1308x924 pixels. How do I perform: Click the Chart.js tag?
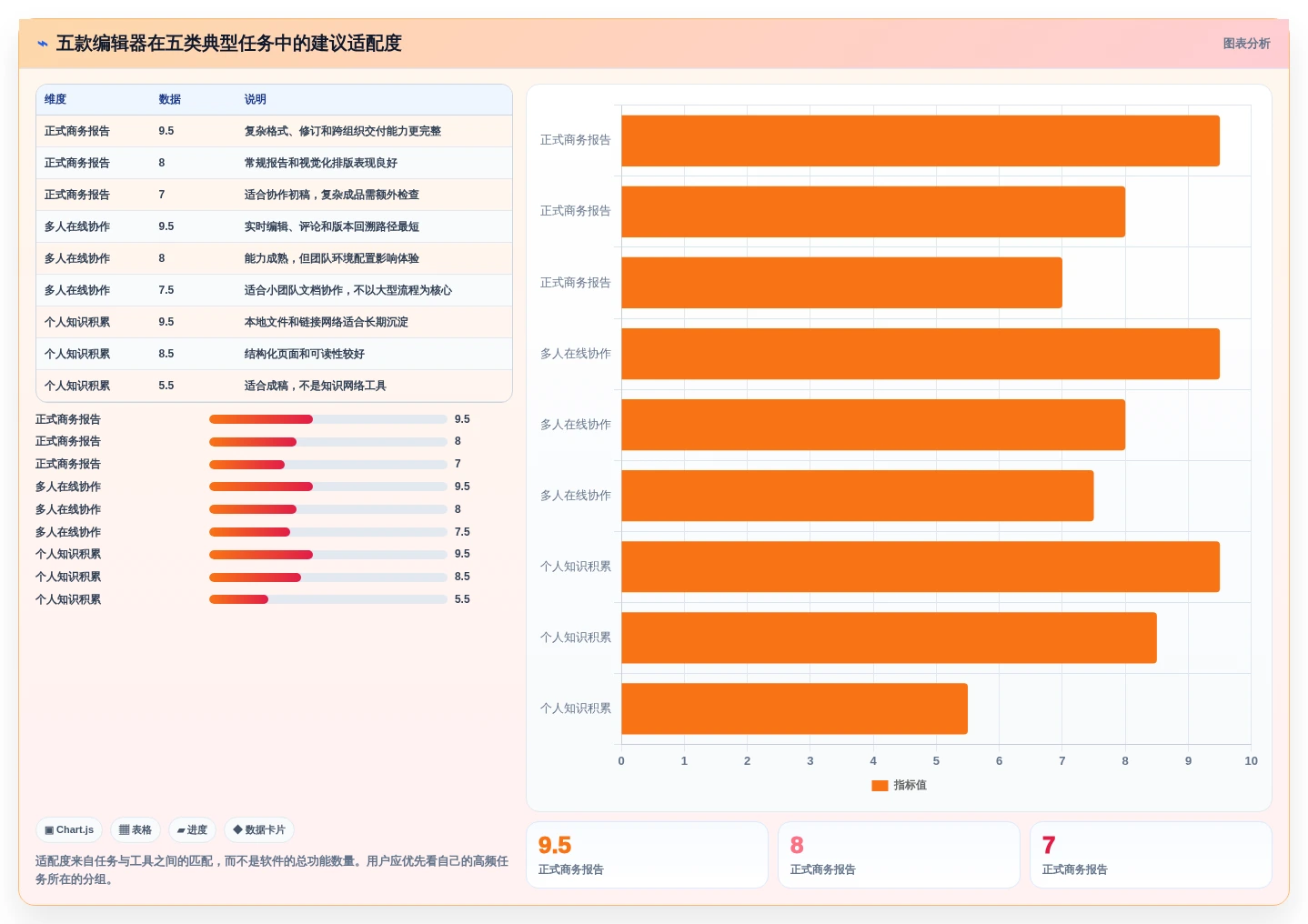coord(69,829)
